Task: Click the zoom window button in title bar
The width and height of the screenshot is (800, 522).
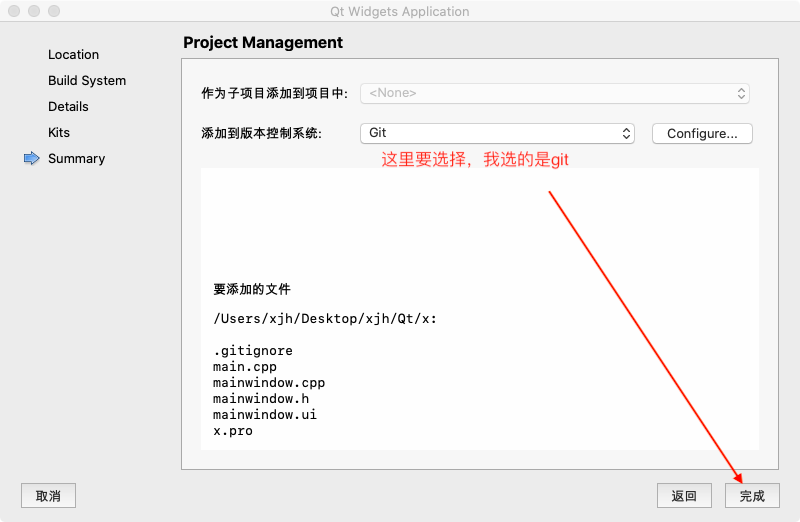Action: [53, 11]
